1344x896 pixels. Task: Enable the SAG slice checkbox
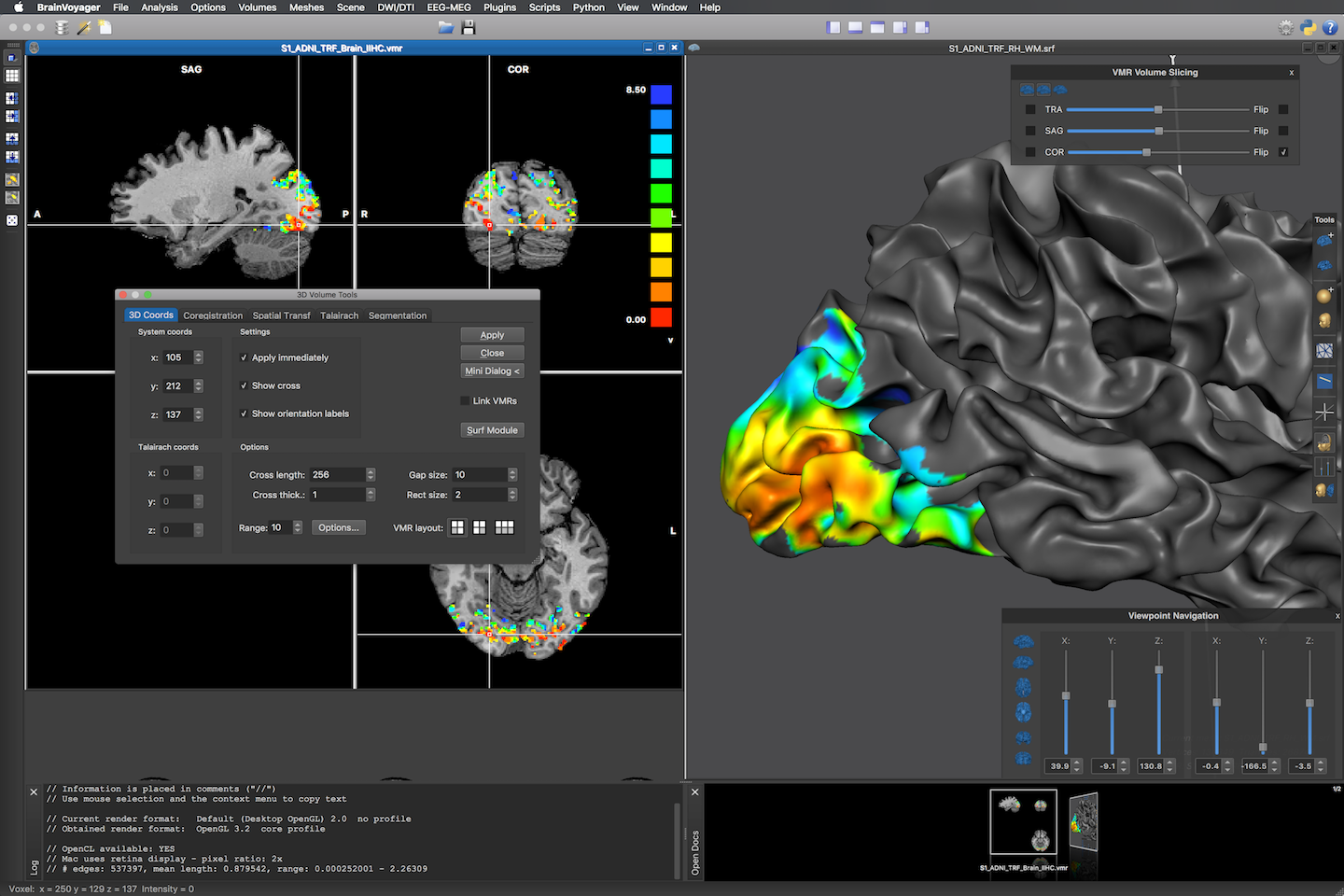1030,131
